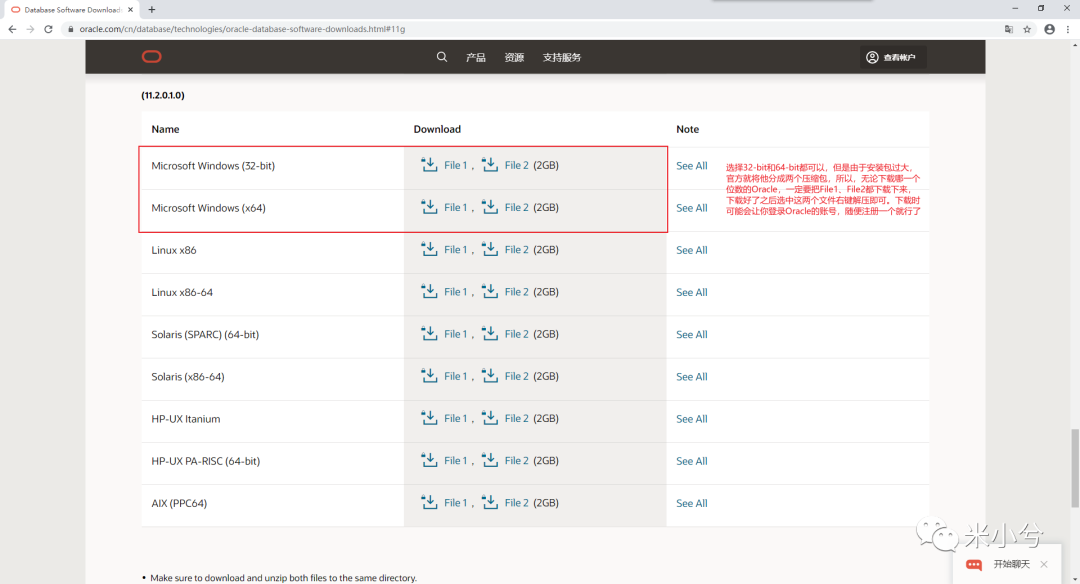The height and width of the screenshot is (584, 1080).
Task: Click the 查看帐户 account button
Action: (x=891, y=57)
